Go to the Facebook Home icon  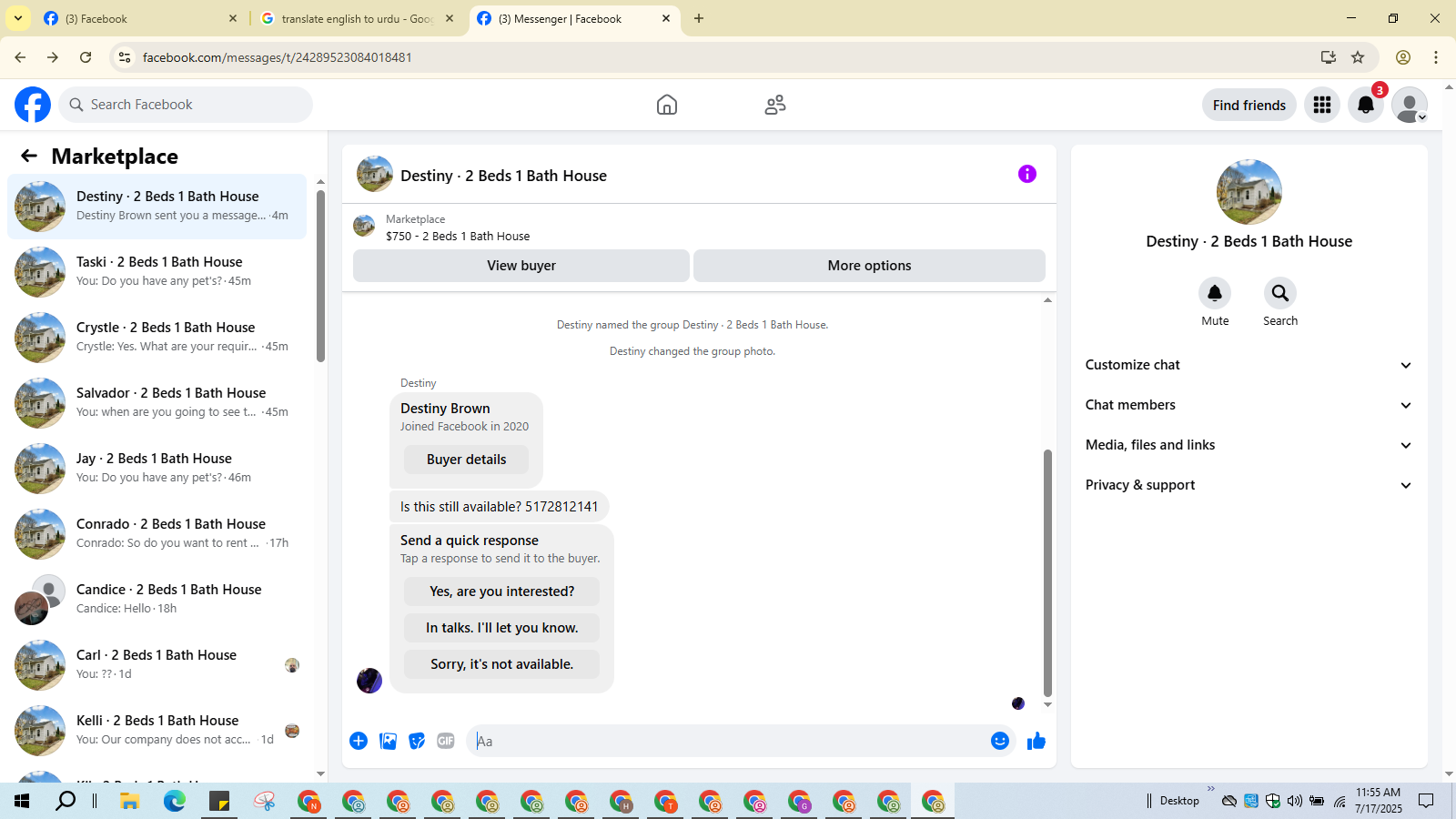[x=667, y=105]
